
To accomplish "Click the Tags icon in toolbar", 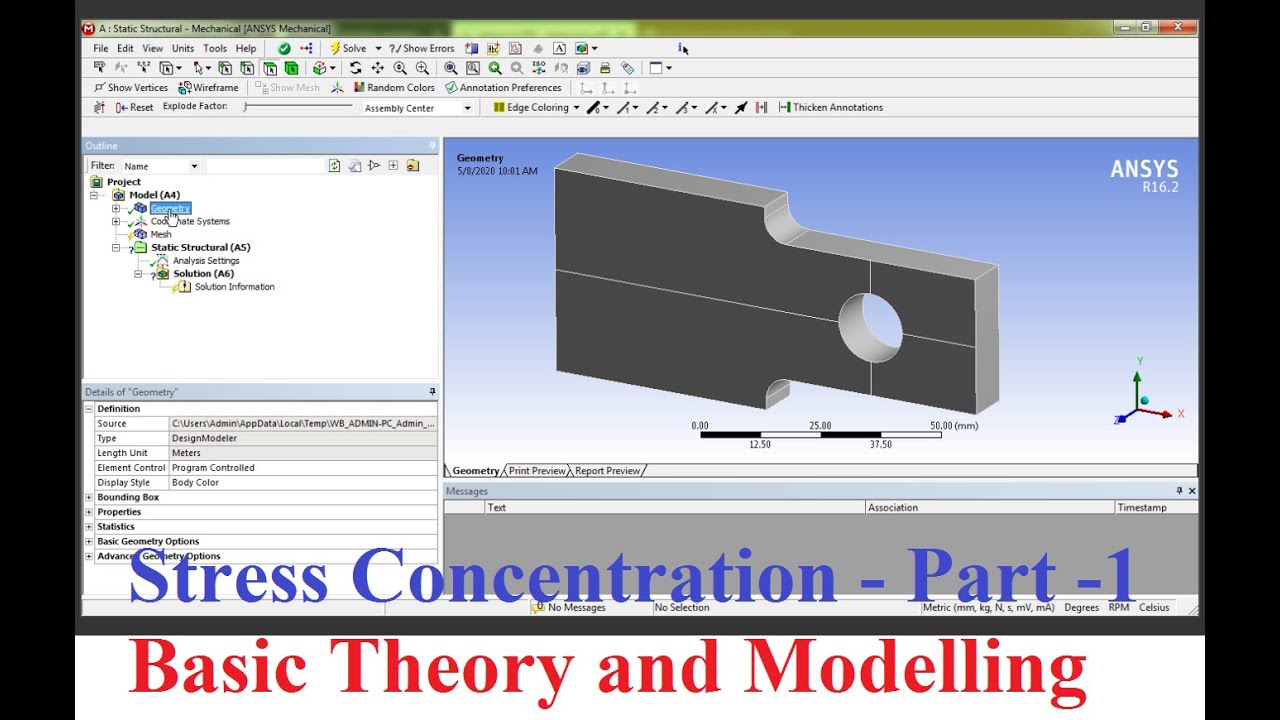I will (x=627, y=68).
